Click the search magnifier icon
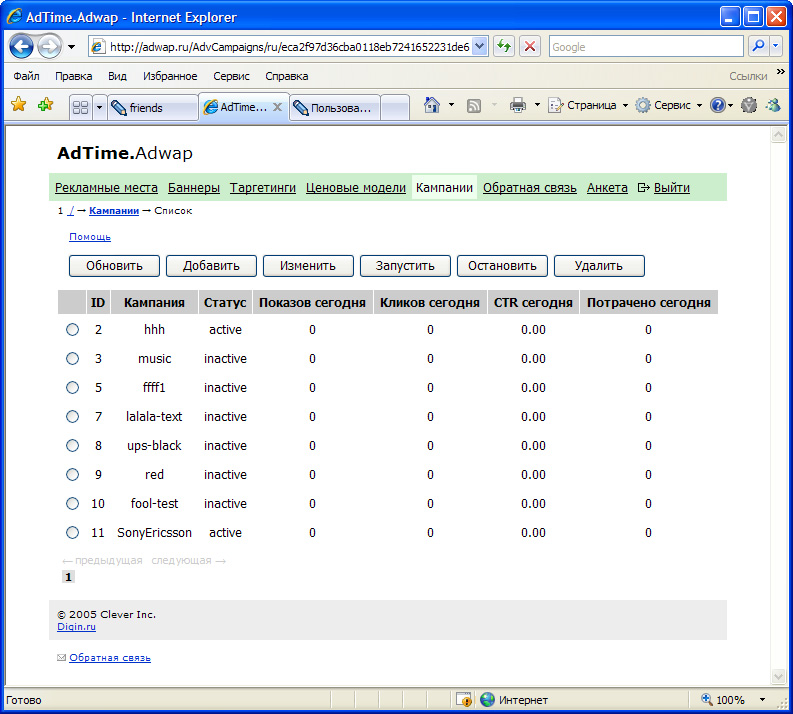793x714 pixels. point(758,46)
